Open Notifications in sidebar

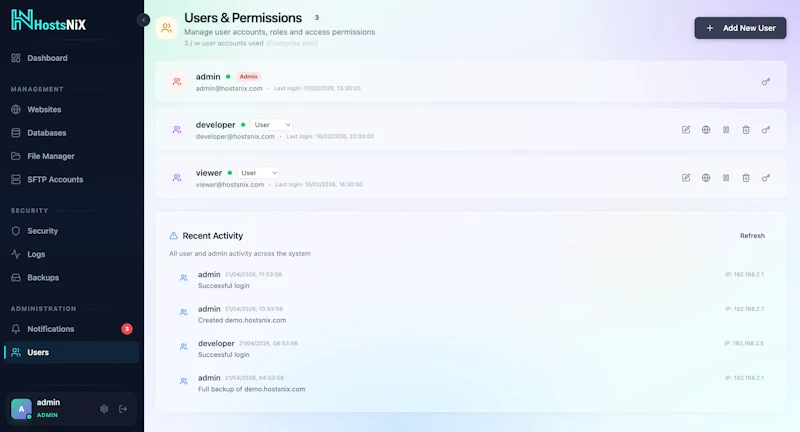tap(71, 329)
